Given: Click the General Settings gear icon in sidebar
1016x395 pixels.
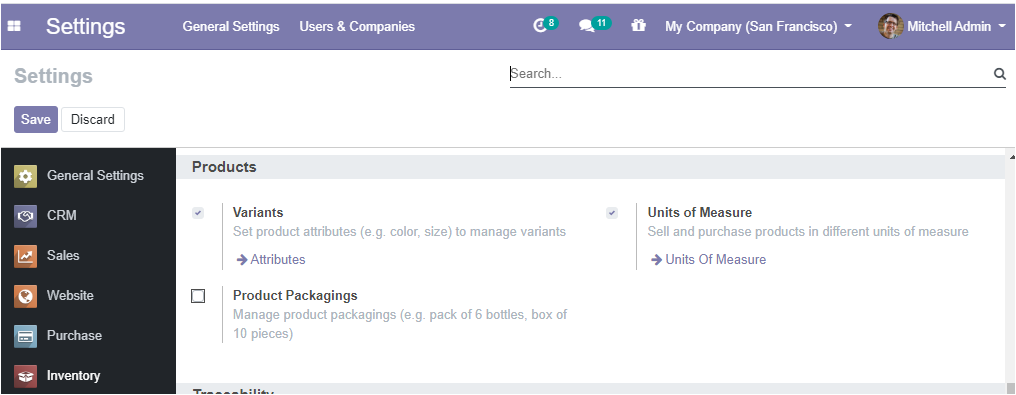Looking at the screenshot, I should (25, 176).
